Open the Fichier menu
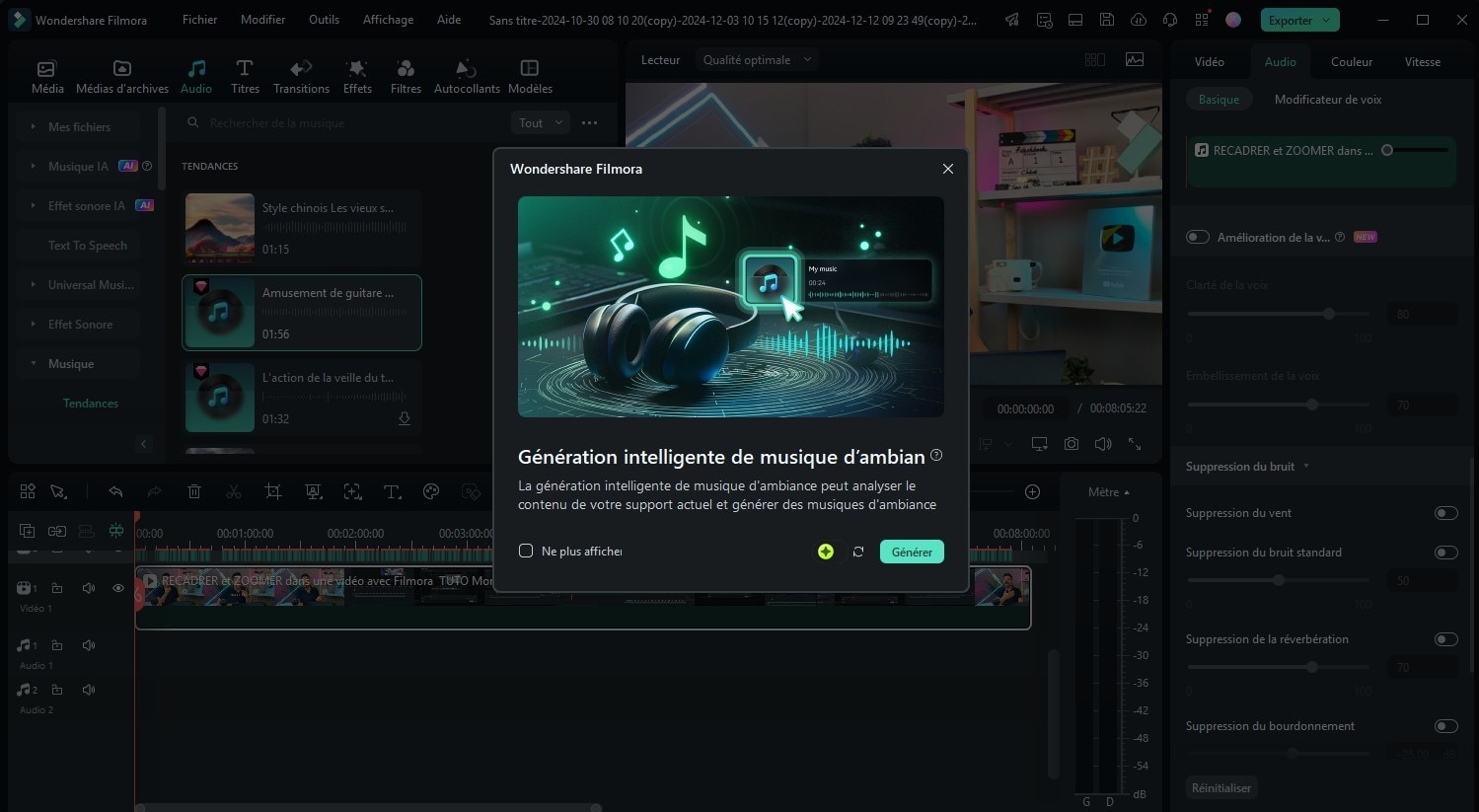 199,20
